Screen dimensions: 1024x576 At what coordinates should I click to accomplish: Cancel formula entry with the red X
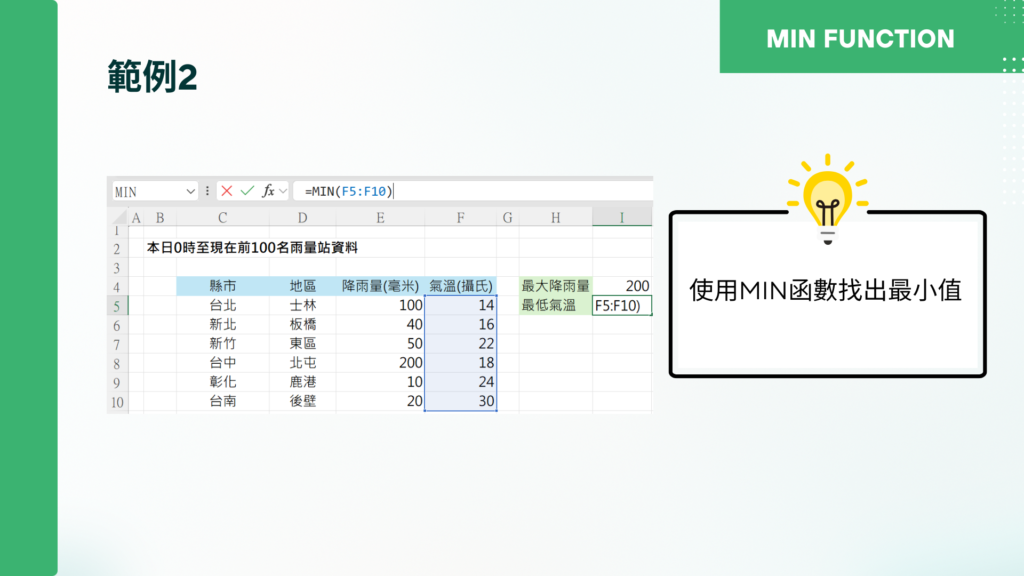227,191
